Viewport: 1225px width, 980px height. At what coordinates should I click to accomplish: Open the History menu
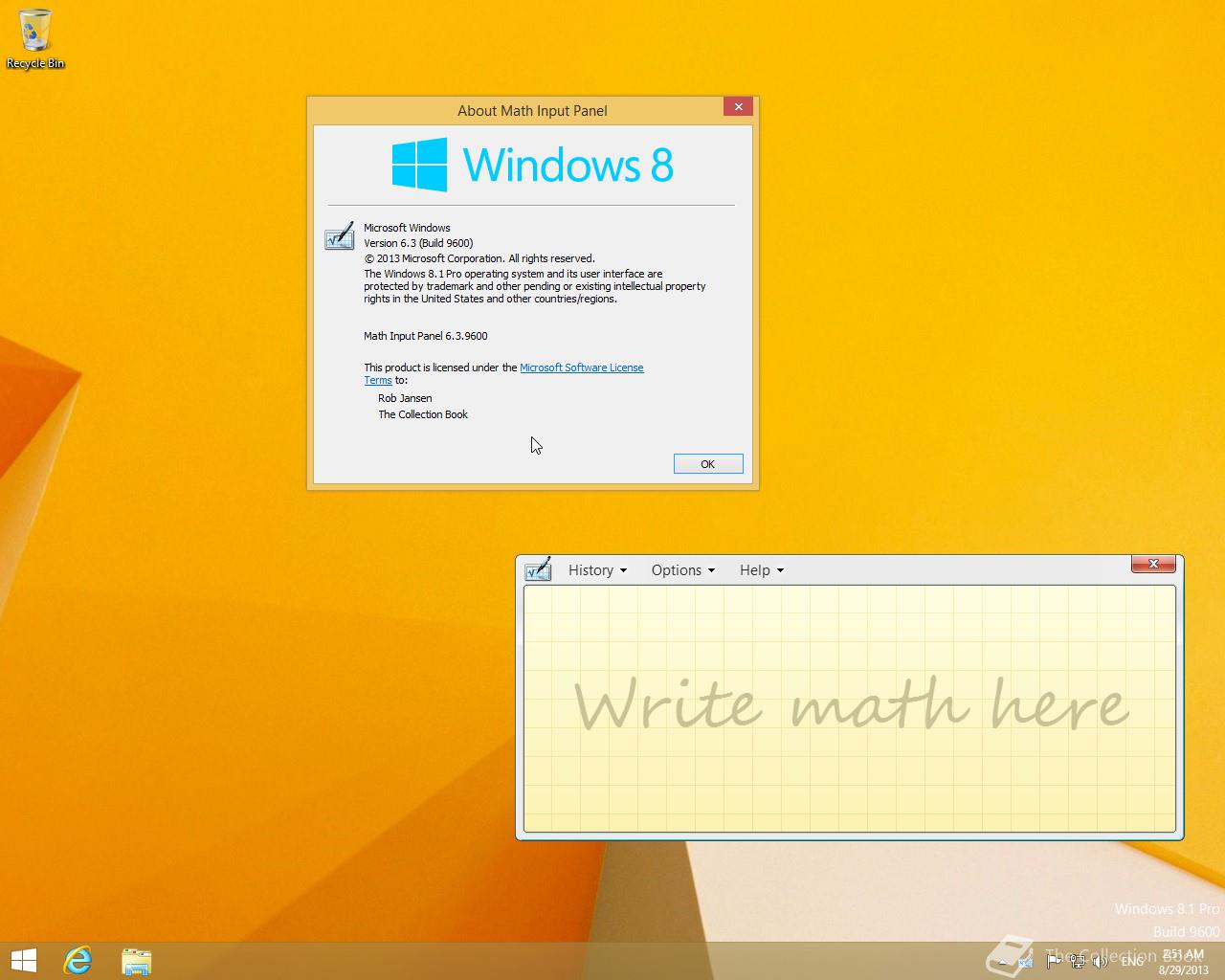tap(597, 569)
